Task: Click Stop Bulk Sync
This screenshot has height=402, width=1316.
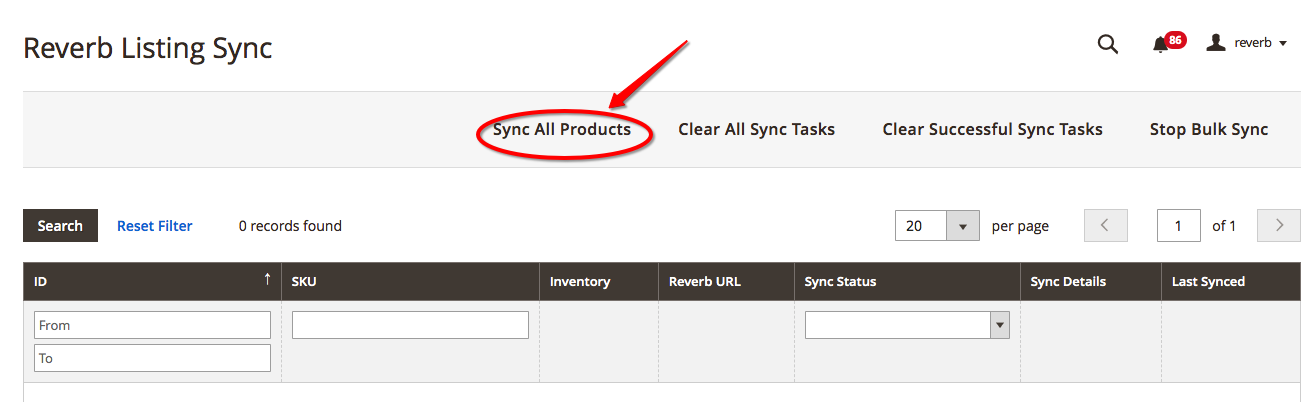Action: pos(1208,129)
